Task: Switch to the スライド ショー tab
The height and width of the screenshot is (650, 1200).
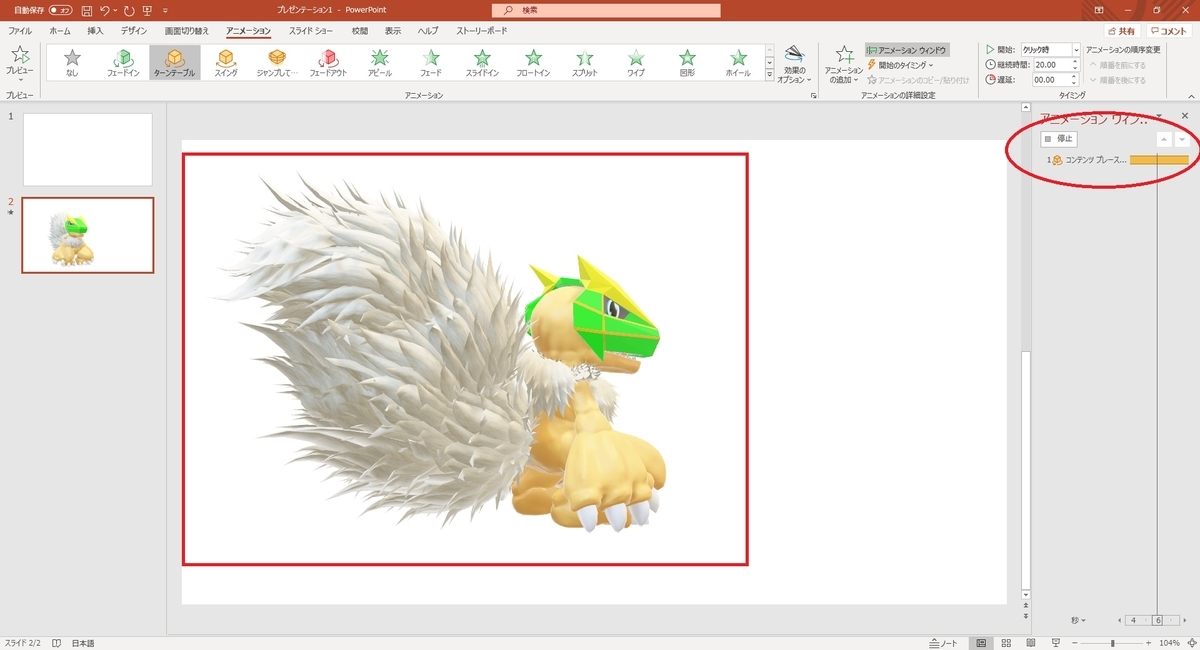Action: point(311,31)
